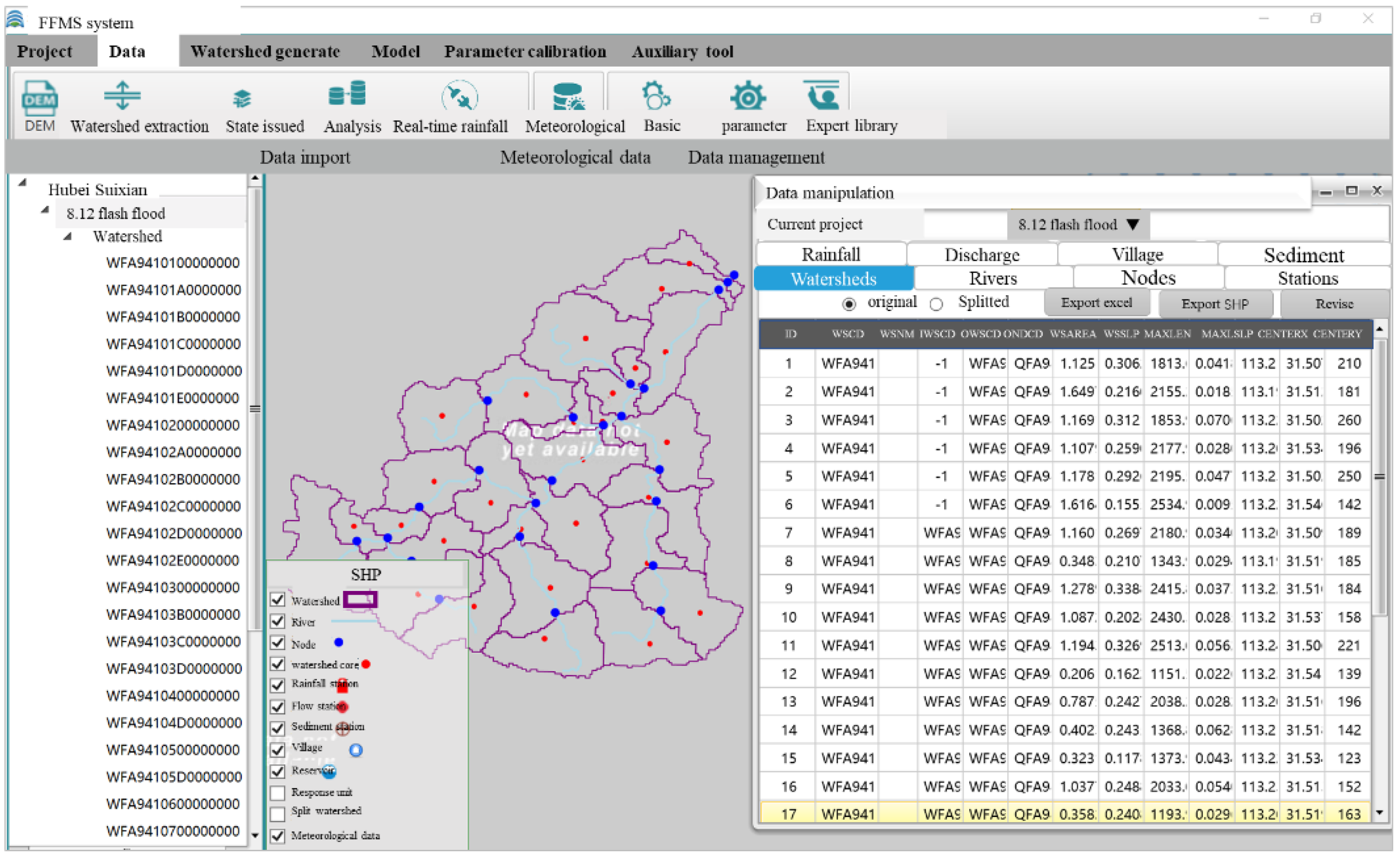
Task: Open the Watershed extraction tool
Action: coord(122,96)
